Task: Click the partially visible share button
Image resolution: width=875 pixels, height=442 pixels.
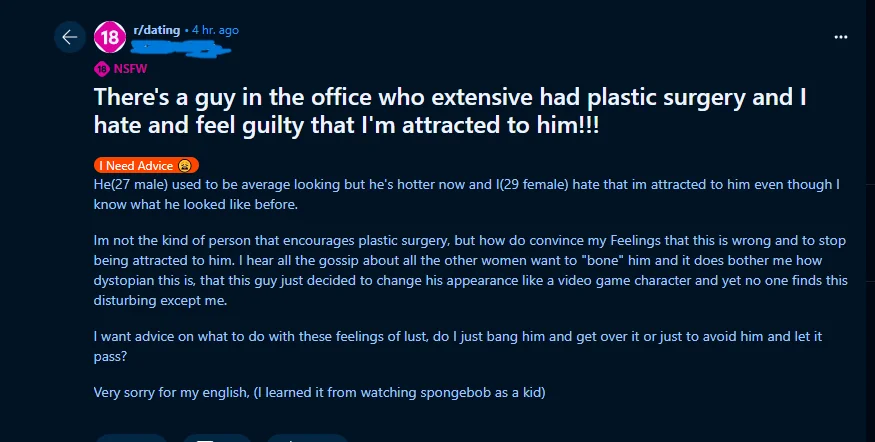Action: tap(307, 438)
